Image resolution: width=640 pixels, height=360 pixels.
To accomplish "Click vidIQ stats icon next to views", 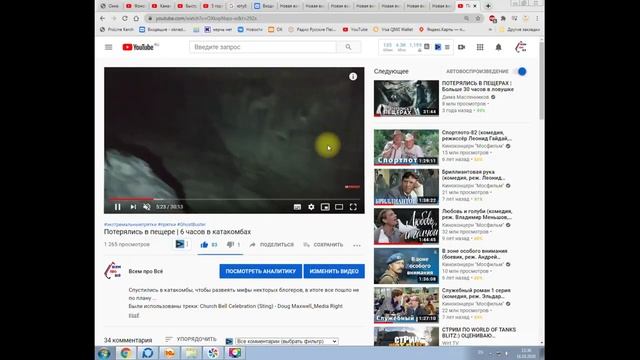I will pos(180,244).
